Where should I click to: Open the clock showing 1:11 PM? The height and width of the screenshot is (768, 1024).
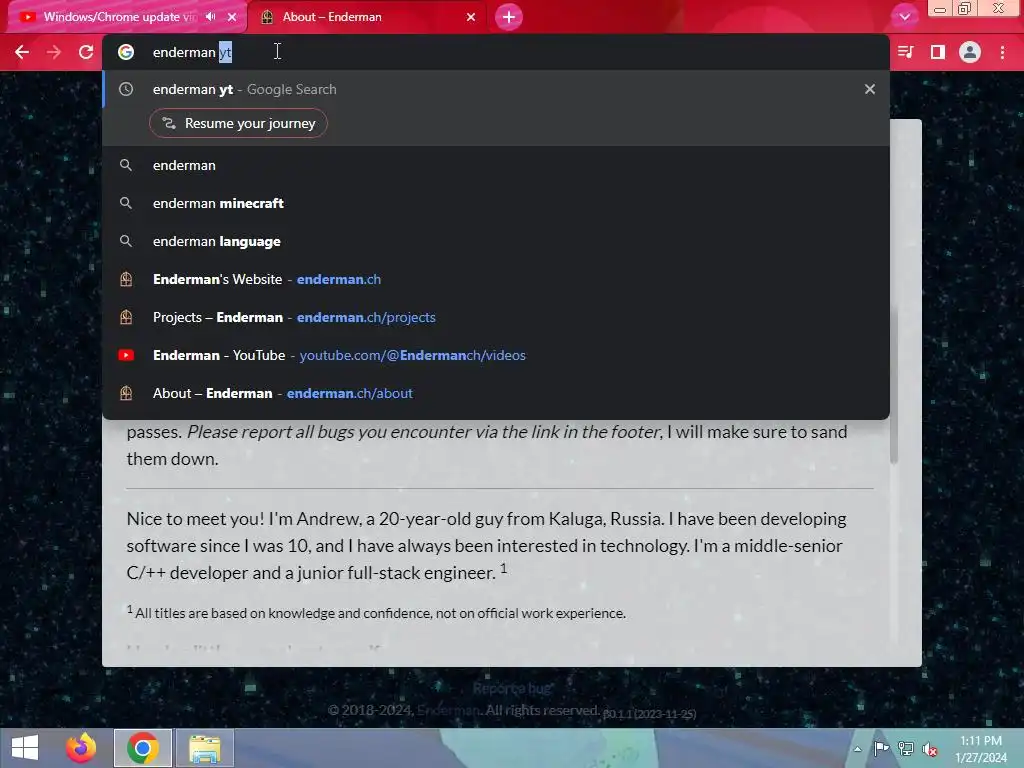click(x=981, y=748)
